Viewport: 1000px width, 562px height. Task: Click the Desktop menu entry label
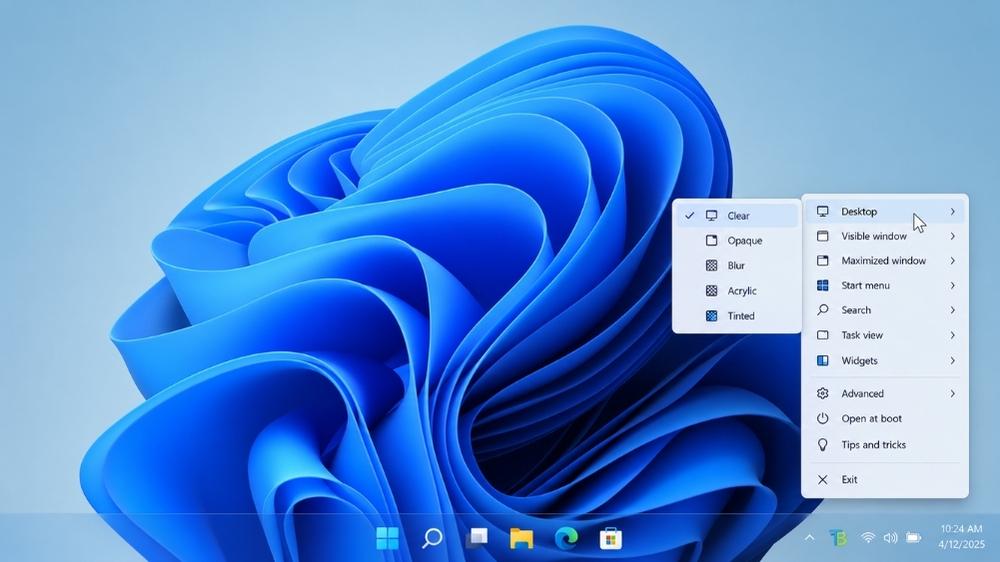coord(859,211)
